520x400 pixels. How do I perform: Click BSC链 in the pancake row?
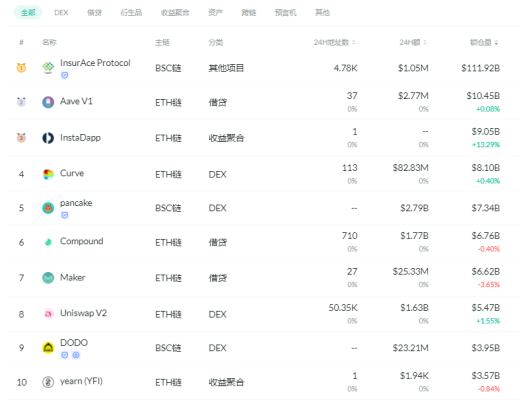(x=168, y=208)
